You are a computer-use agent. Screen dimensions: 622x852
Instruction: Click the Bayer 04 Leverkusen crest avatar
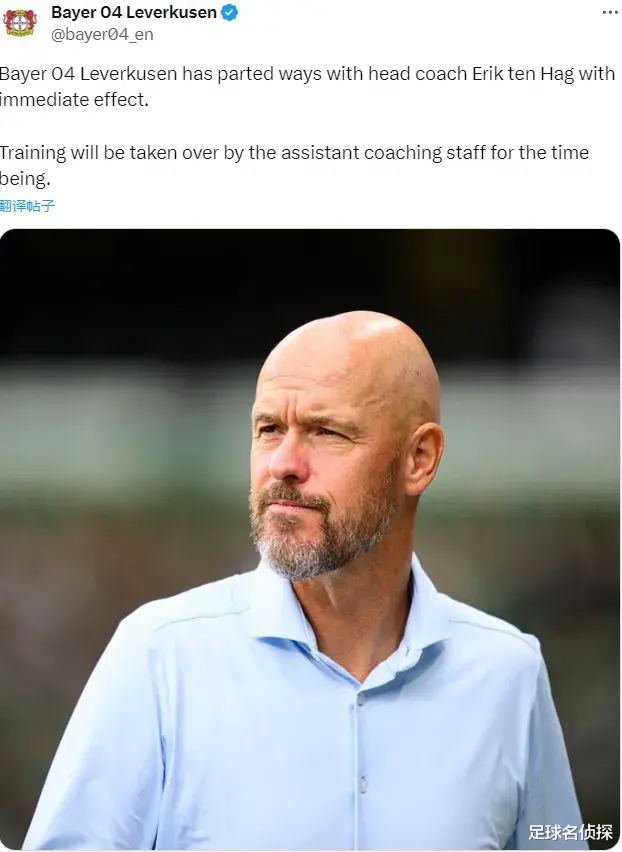coord(20,22)
